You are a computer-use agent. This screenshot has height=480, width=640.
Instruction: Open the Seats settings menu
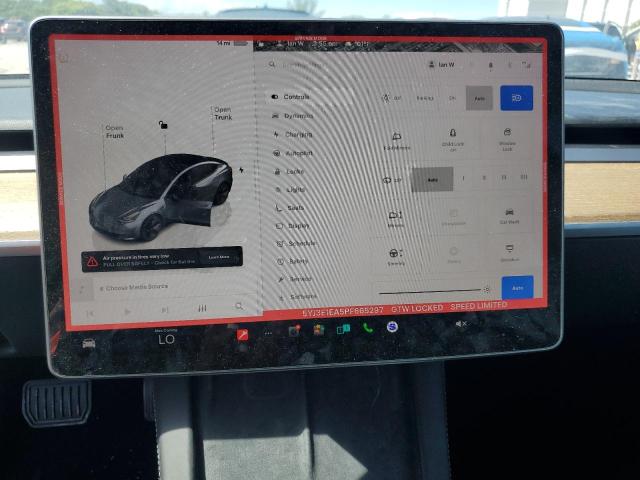click(290, 208)
